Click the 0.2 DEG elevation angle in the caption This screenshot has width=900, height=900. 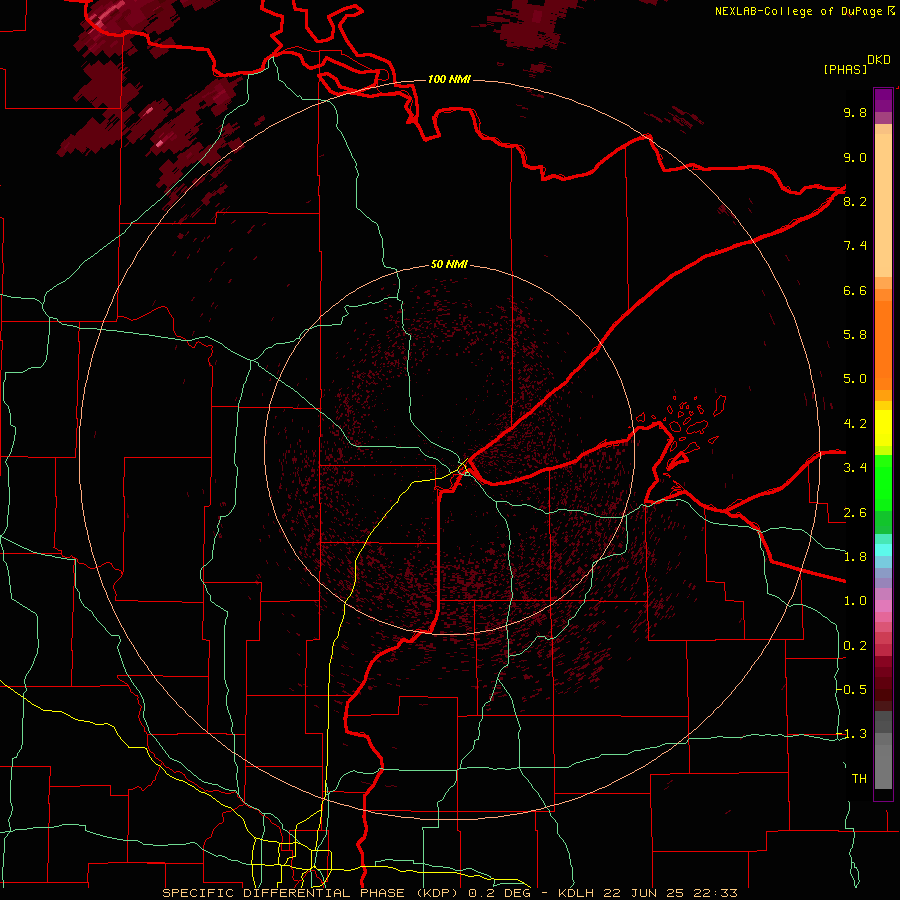click(x=501, y=893)
